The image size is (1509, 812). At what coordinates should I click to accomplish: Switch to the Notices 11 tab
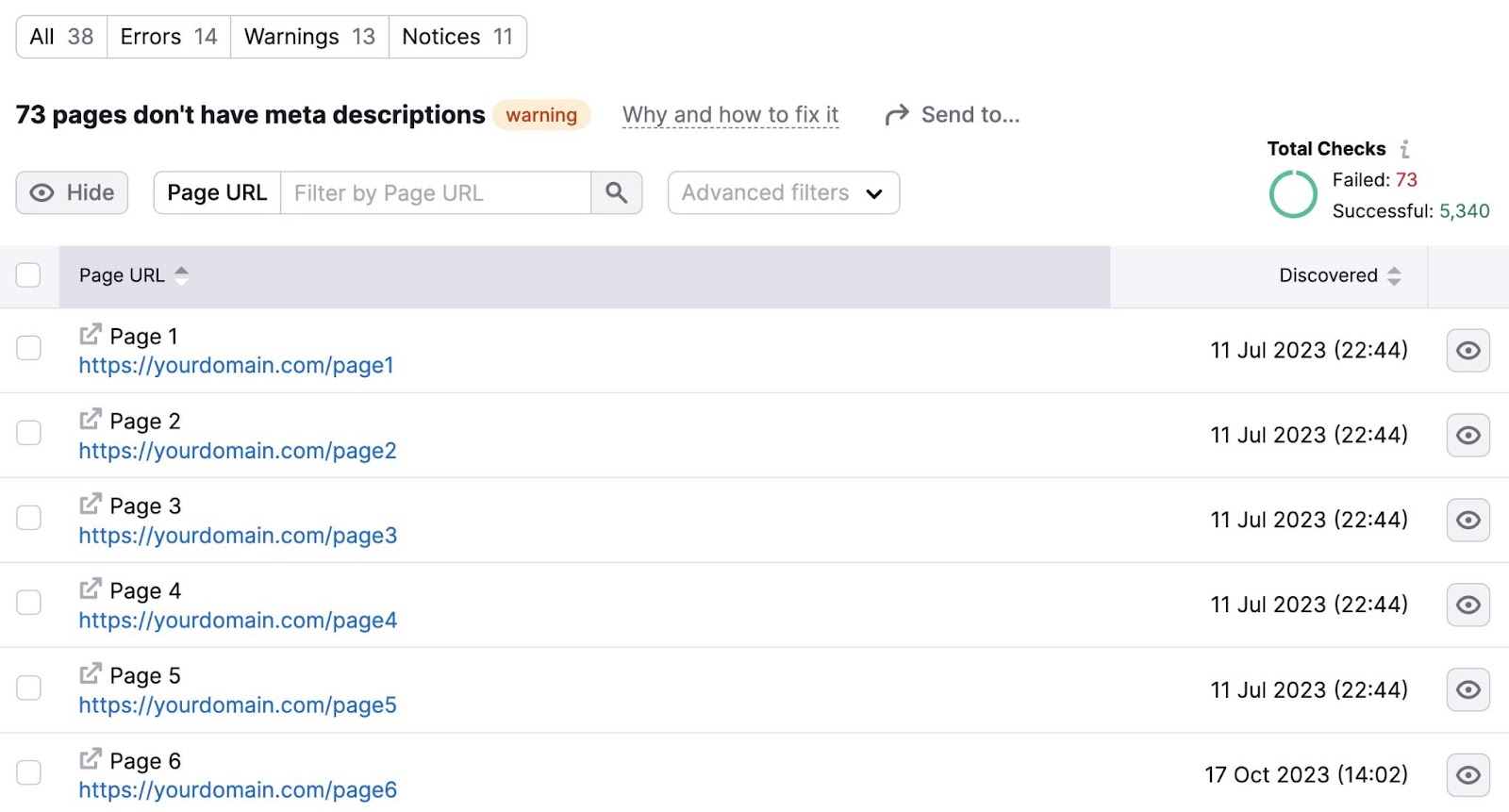457,37
